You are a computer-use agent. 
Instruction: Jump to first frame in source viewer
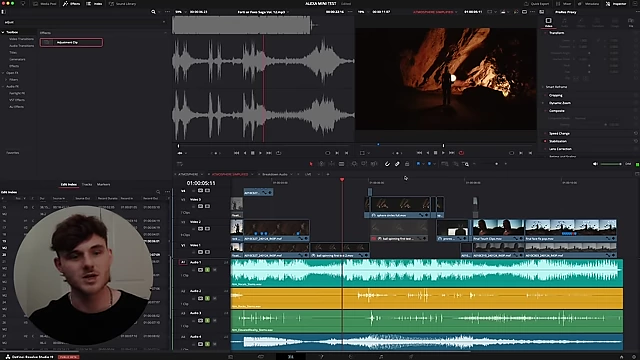pyautogui.click(x=236, y=153)
